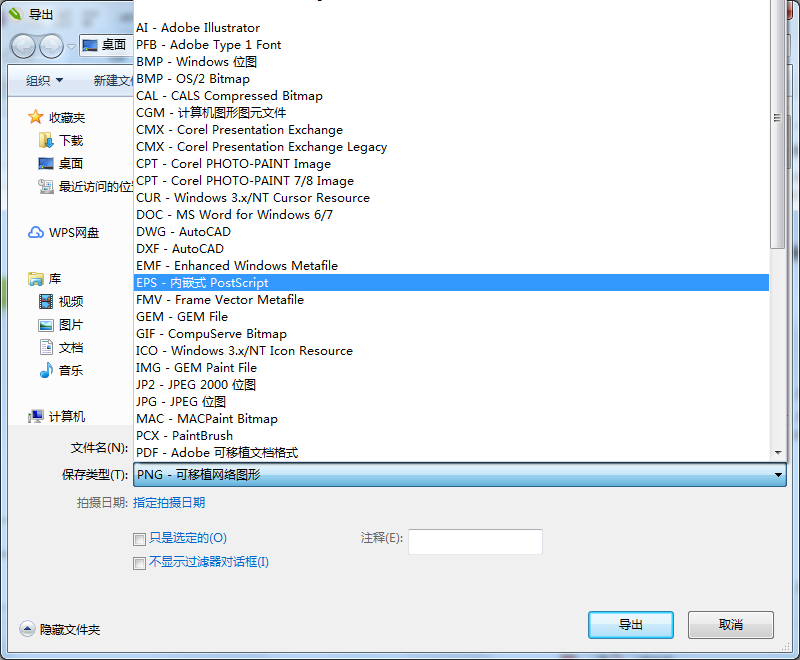Viewport: 800px width, 660px height.
Task: Open 下载 folder in sidebar
Action: [61, 140]
